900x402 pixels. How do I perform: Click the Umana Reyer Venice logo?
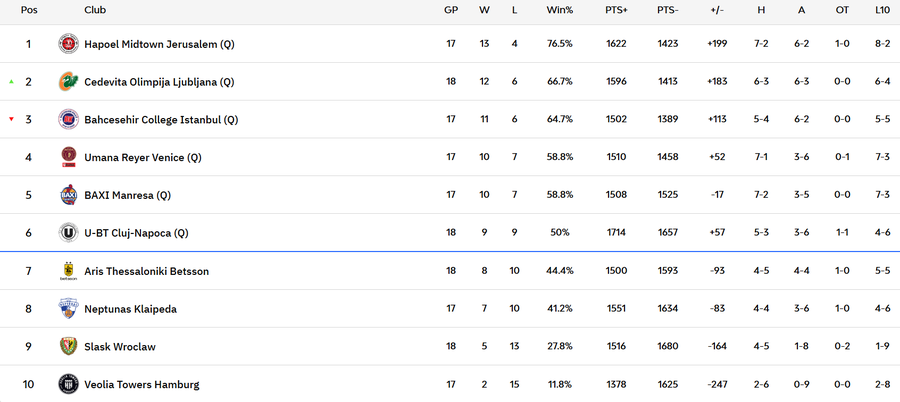pyautogui.click(x=69, y=157)
